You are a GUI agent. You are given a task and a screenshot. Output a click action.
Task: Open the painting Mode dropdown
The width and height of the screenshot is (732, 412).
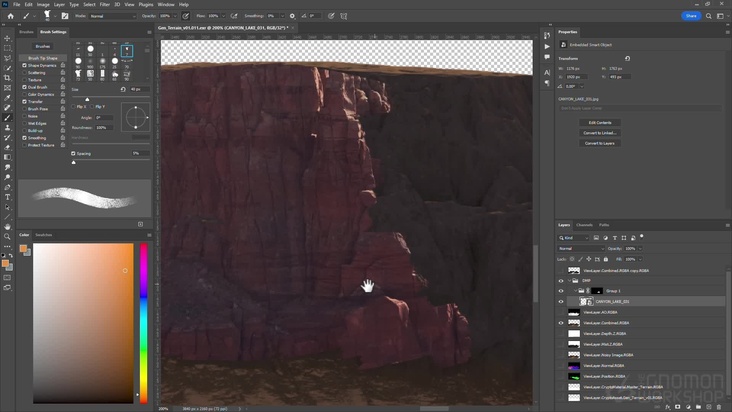(x=113, y=16)
